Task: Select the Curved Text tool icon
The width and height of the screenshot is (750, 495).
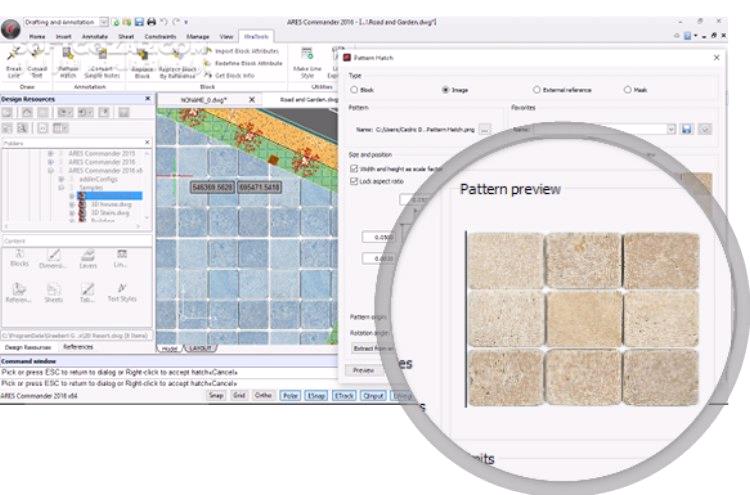Action: [37, 54]
